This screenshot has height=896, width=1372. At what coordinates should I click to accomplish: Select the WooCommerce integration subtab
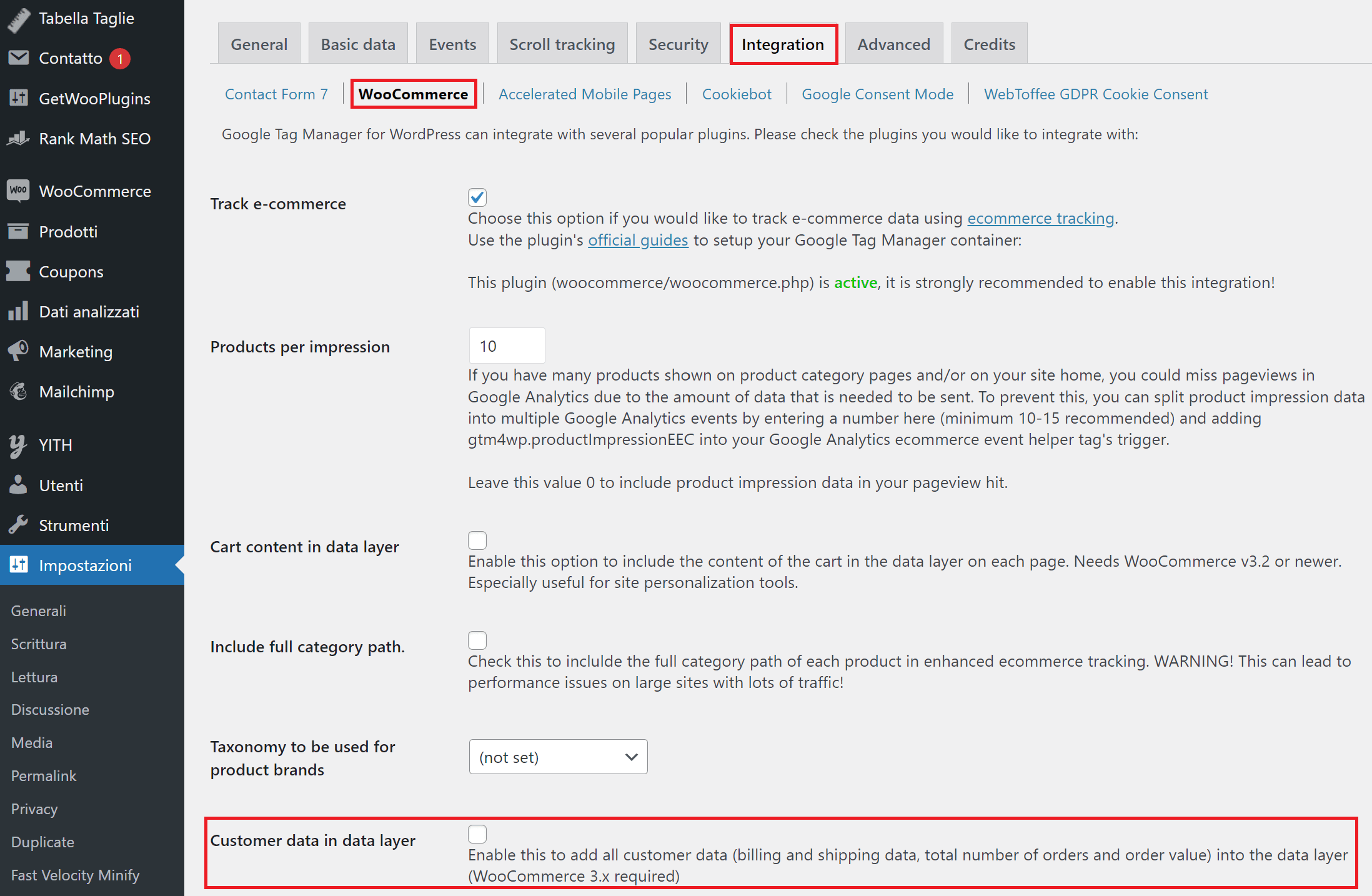[x=414, y=94]
